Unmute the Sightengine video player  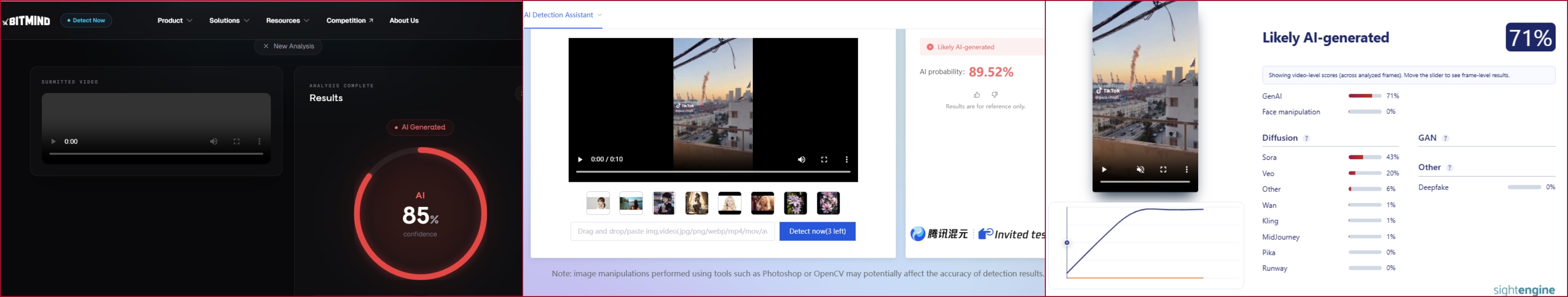coord(1141,169)
